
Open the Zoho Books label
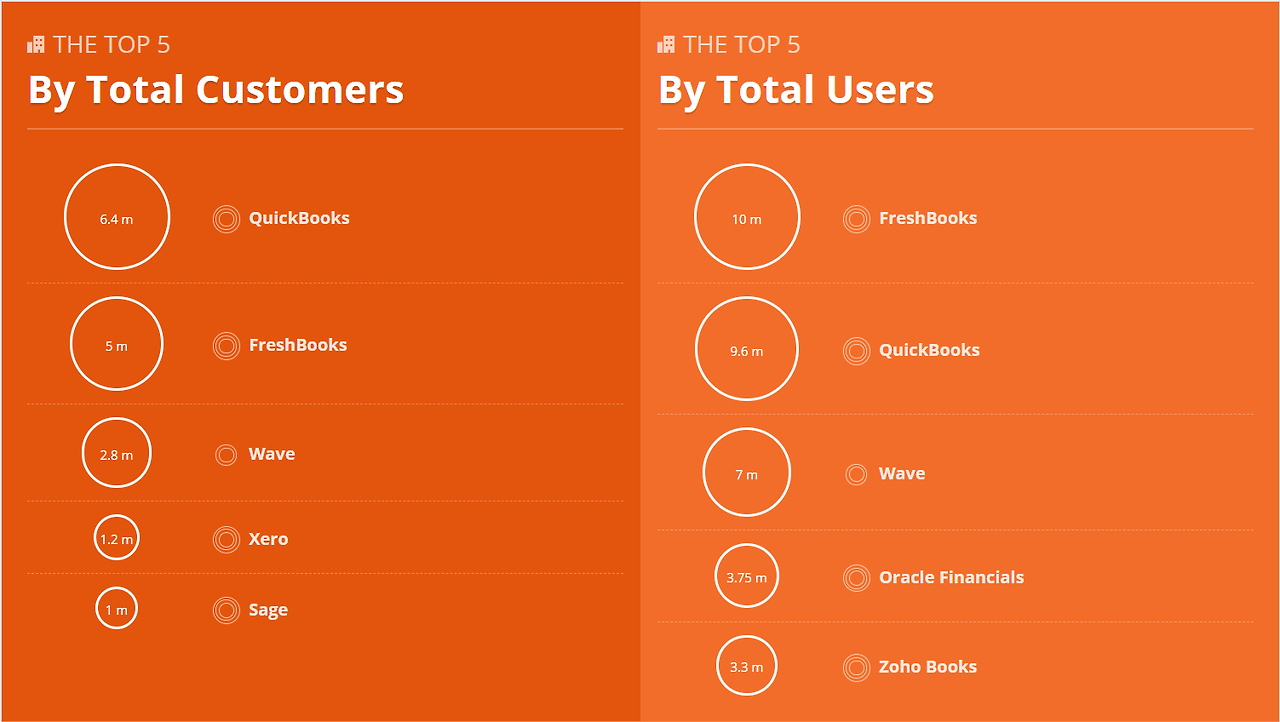point(928,667)
